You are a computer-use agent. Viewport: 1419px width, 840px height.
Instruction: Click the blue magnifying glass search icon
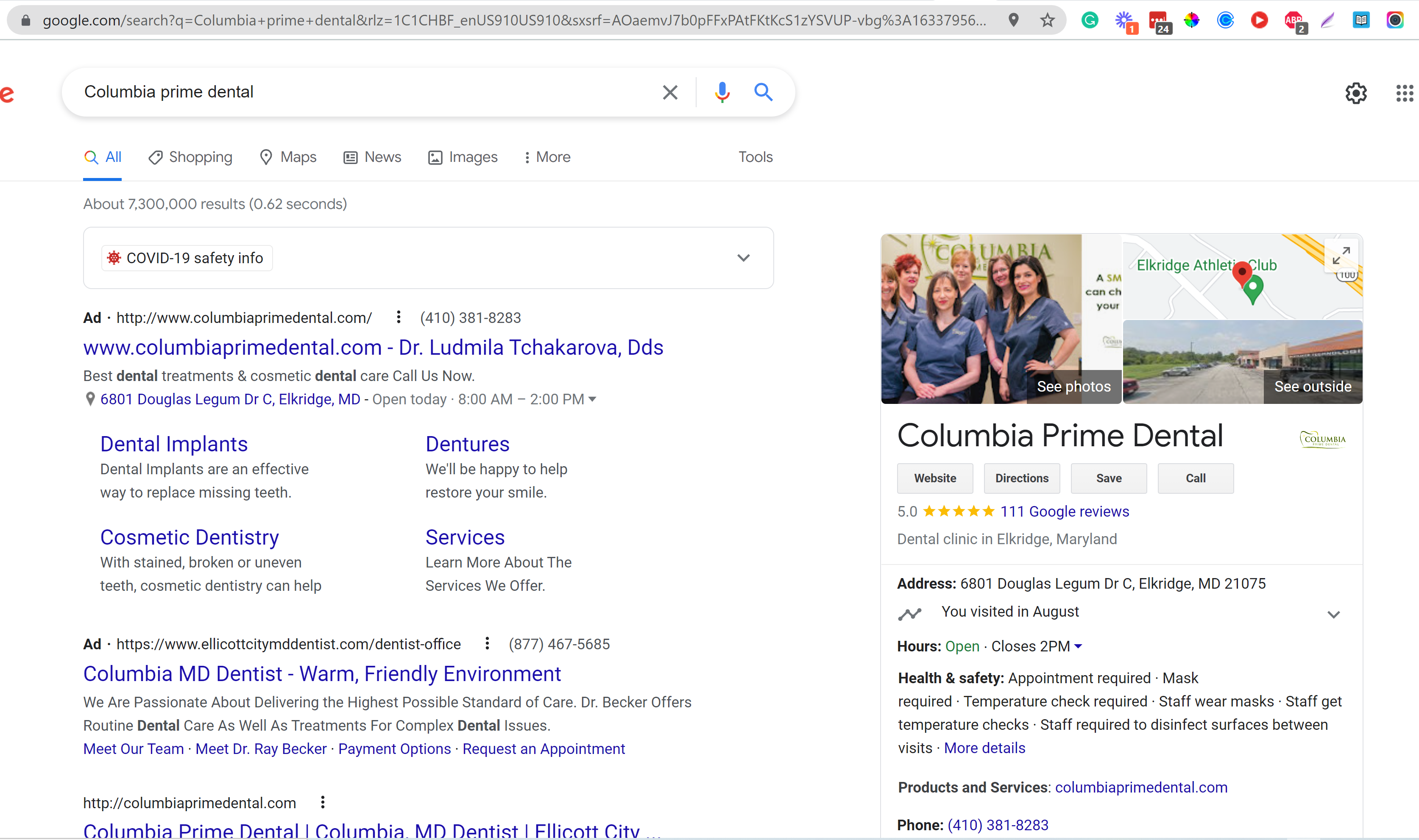(x=763, y=92)
